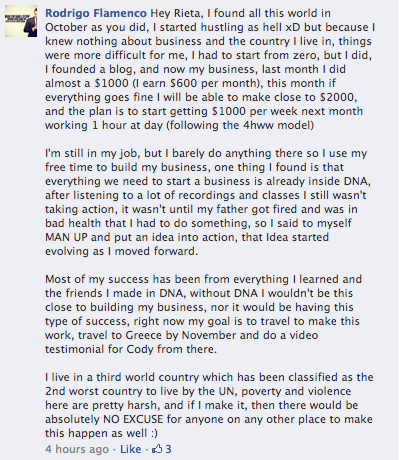This screenshot has width=399, height=460.
Task: Click the word 'Greece' in the third paragraph
Action: (144, 335)
